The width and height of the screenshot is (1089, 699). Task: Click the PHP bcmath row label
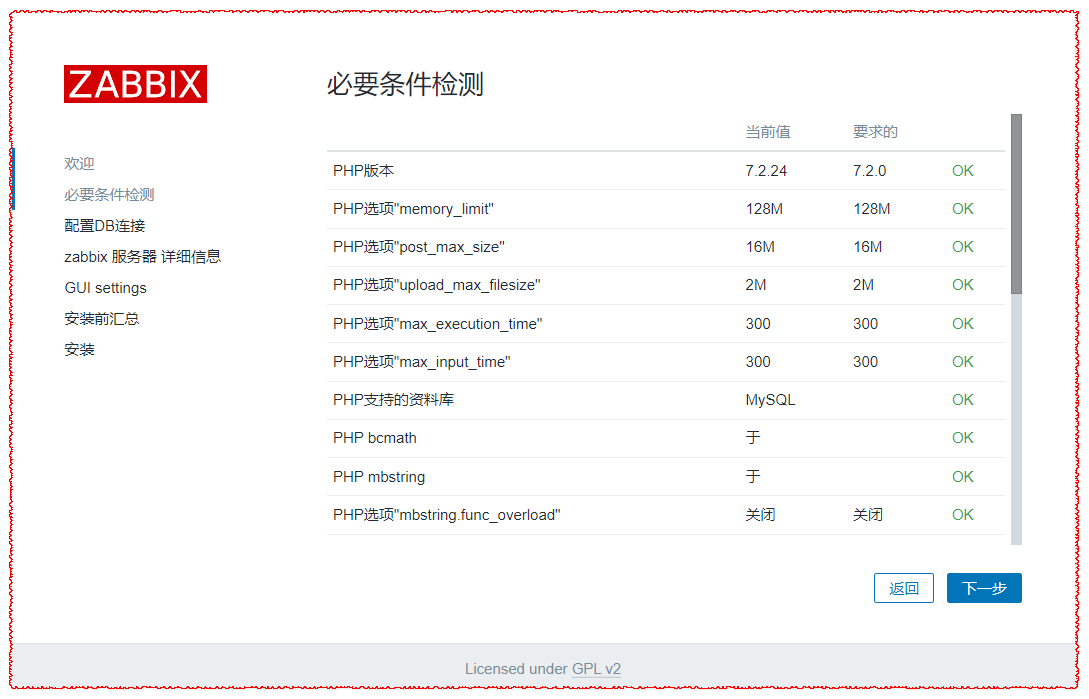(375, 438)
